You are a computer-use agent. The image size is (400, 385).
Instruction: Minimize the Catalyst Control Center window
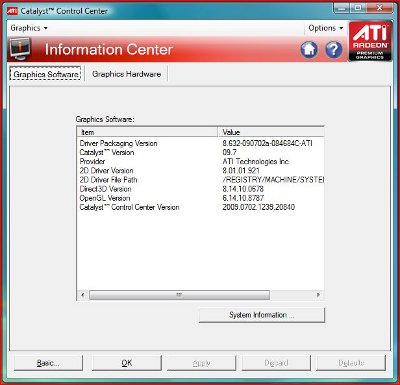click(x=342, y=8)
